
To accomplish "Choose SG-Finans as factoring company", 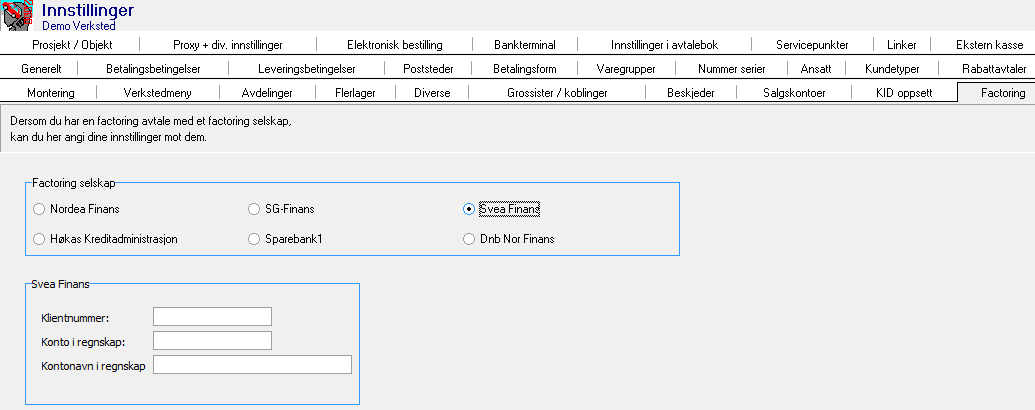I will 254,210.
